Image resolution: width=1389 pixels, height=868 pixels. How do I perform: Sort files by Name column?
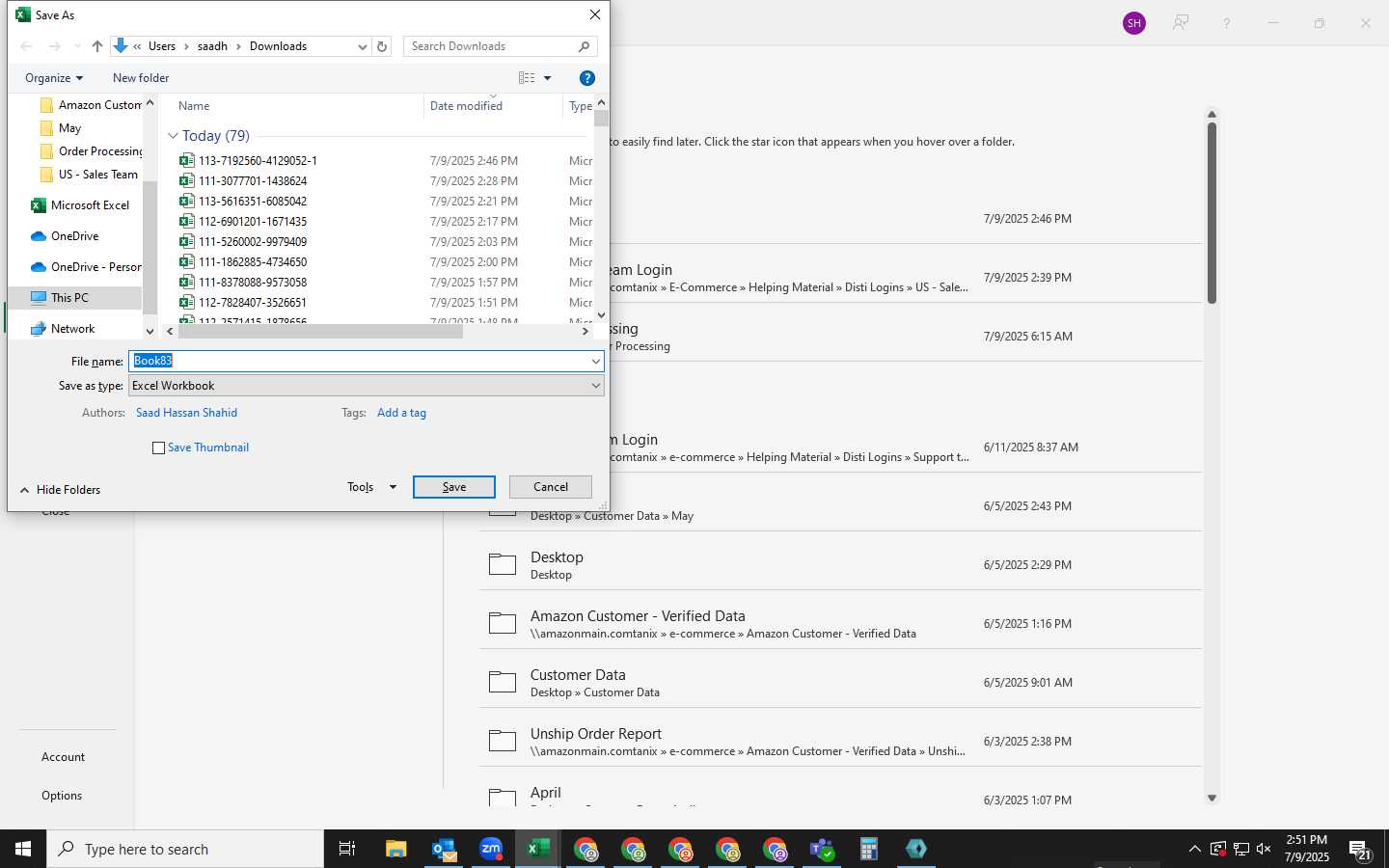pyautogui.click(x=194, y=106)
